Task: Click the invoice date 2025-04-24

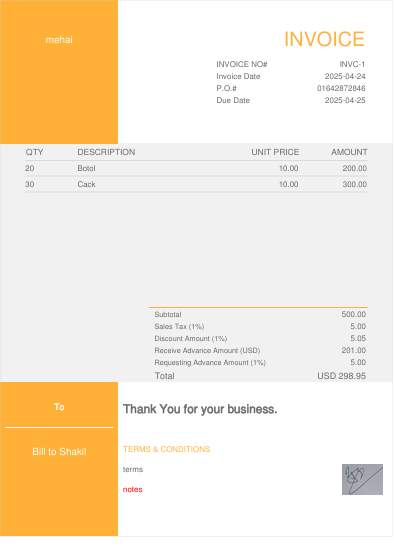Action: (345, 76)
